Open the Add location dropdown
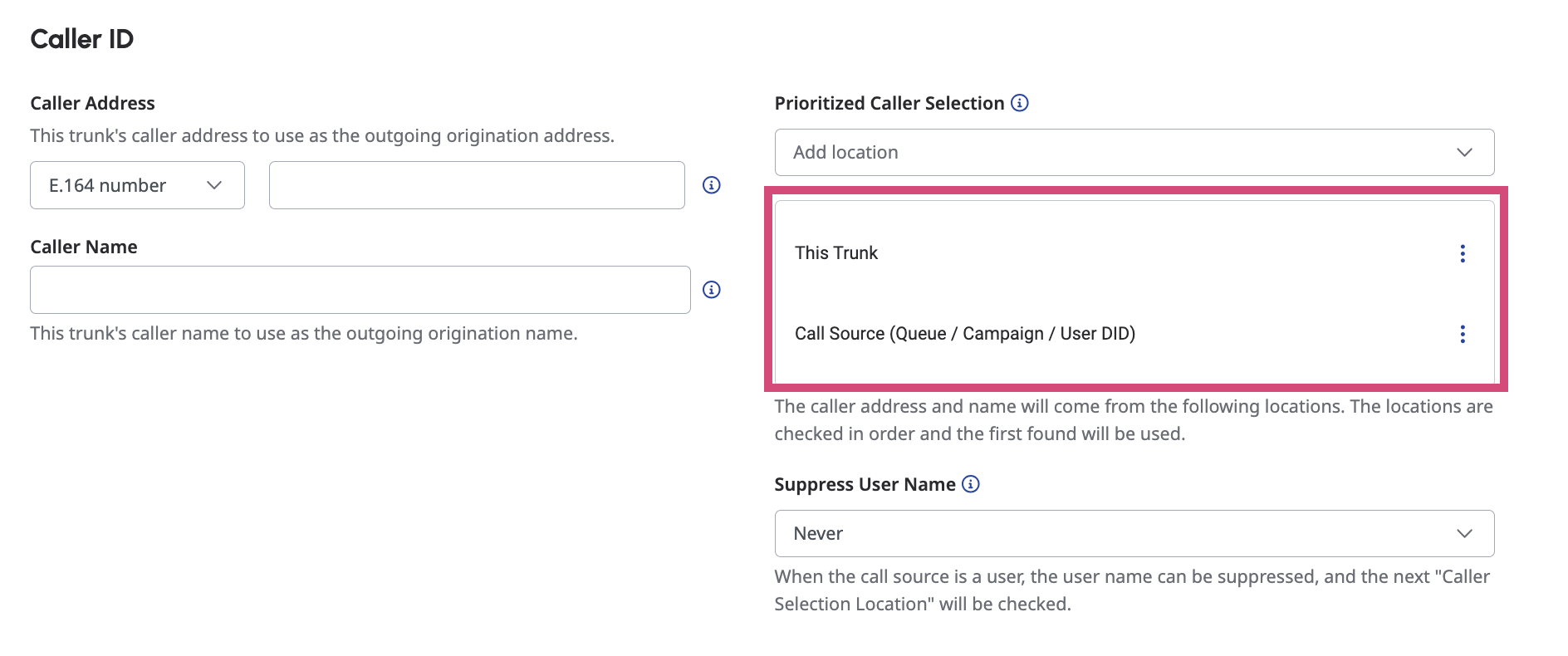This screenshot has height=656, width=1568. click(1134, 152)
